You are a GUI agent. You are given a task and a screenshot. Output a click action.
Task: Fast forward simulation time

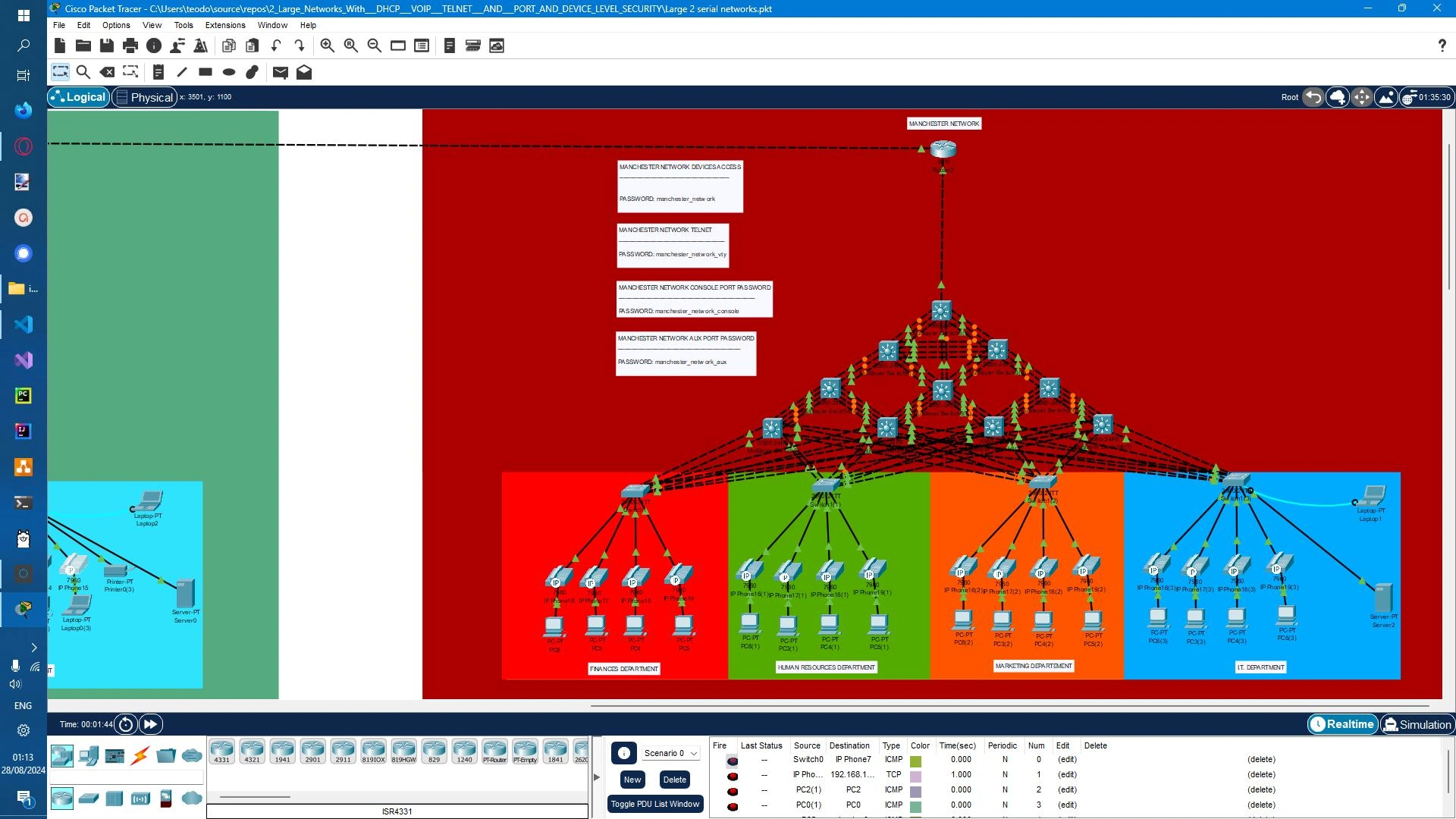pyautogui.click(x=151, y=724)
